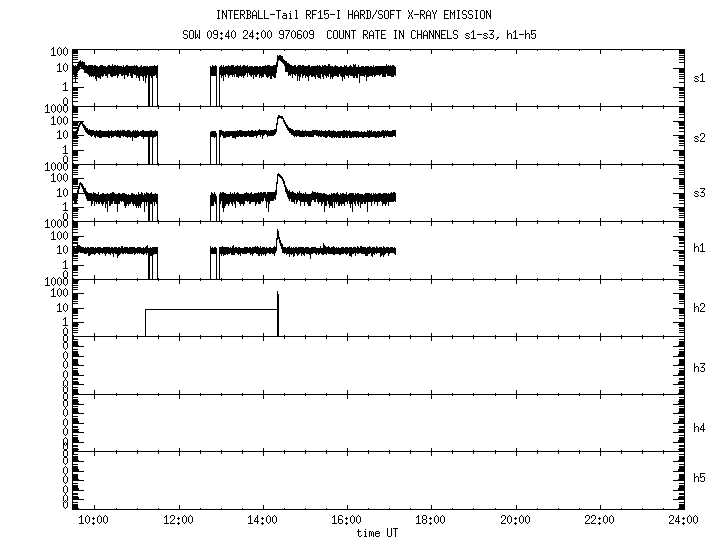Click the 12:00 time axis tick label
720x550 pixels.
[178, 520]
